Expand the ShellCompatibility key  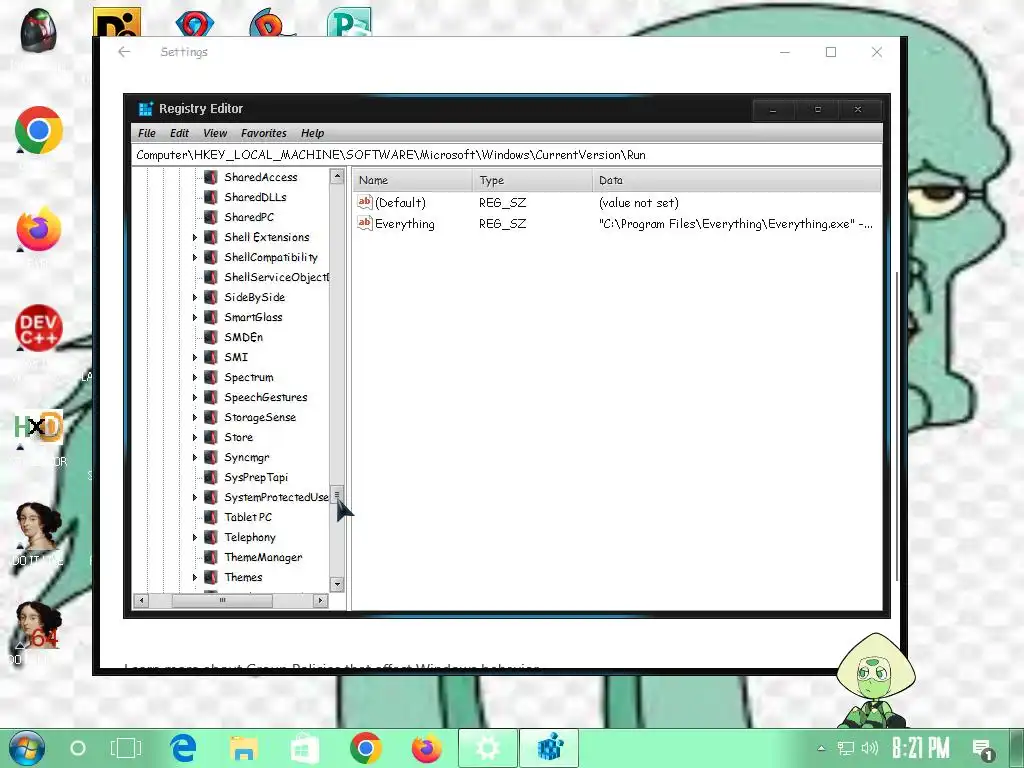point(195,257)
